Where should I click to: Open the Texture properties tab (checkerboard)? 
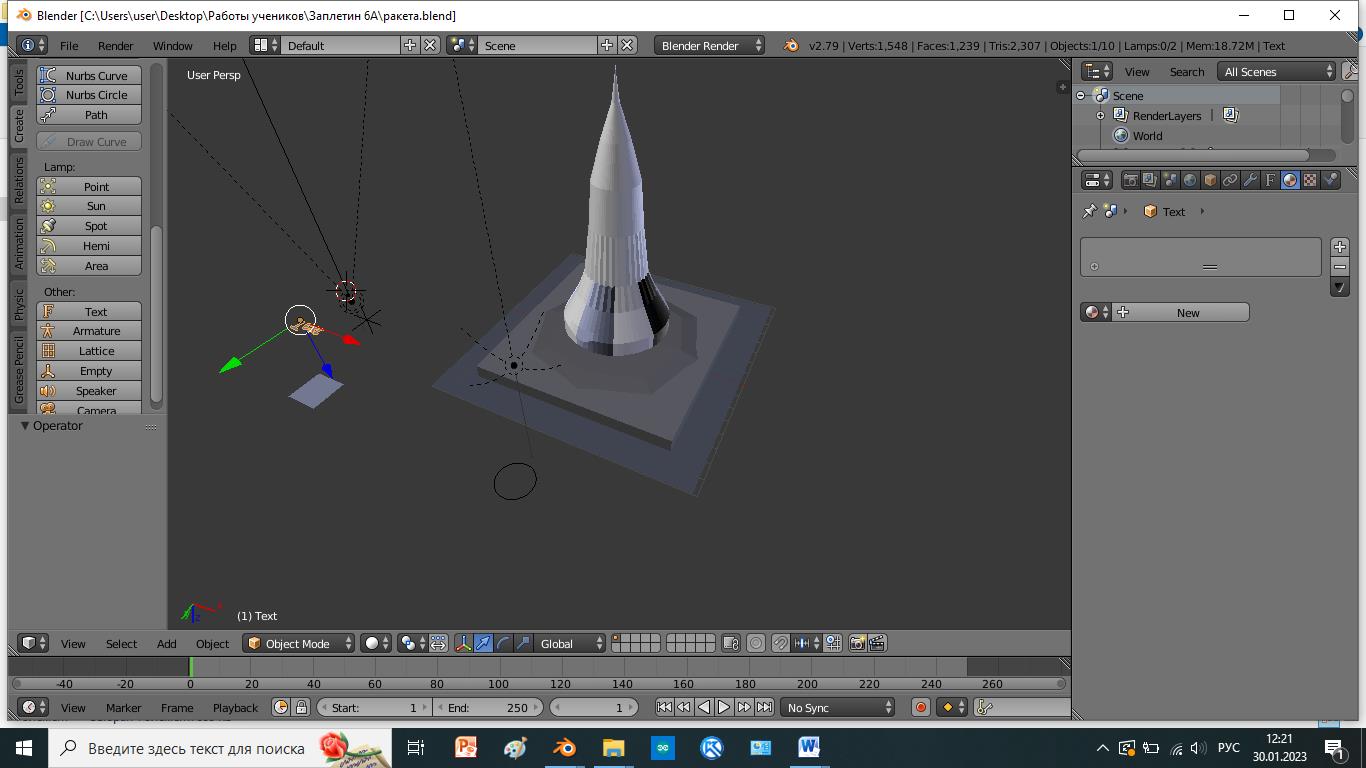1310,181
